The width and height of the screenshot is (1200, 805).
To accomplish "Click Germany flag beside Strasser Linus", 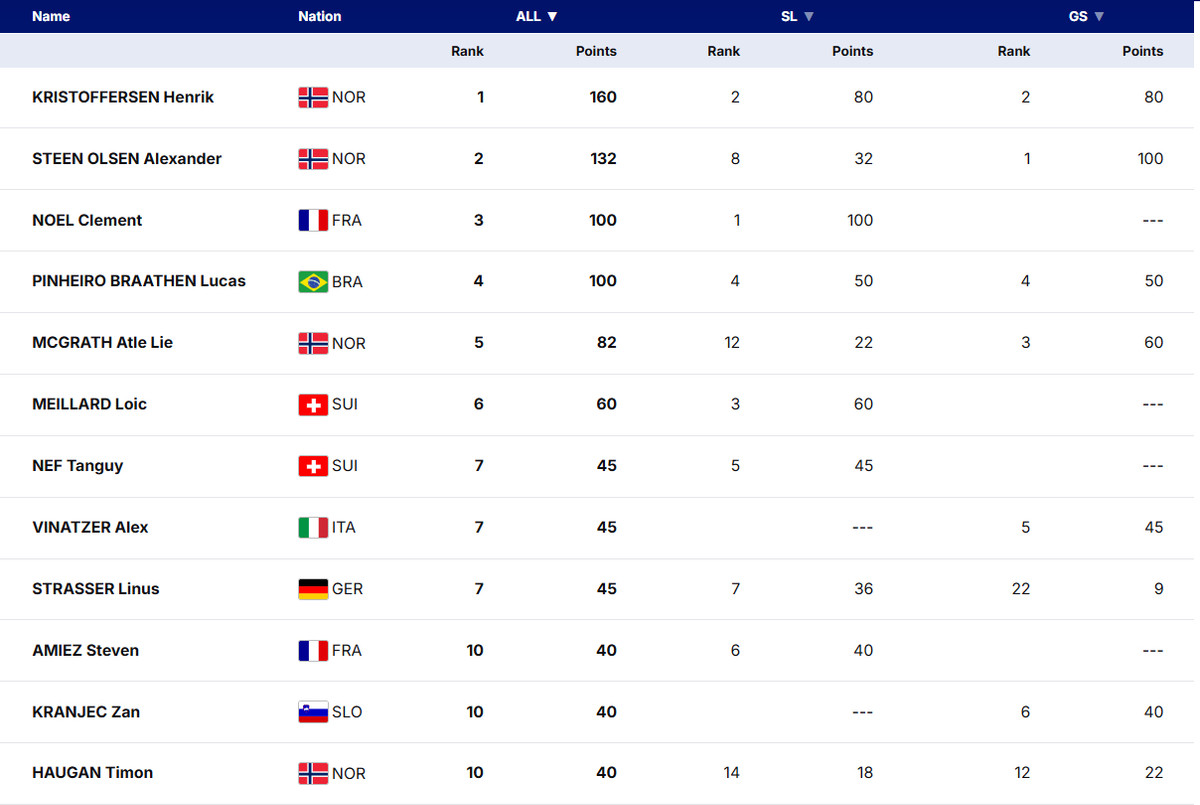I will 313,589.
